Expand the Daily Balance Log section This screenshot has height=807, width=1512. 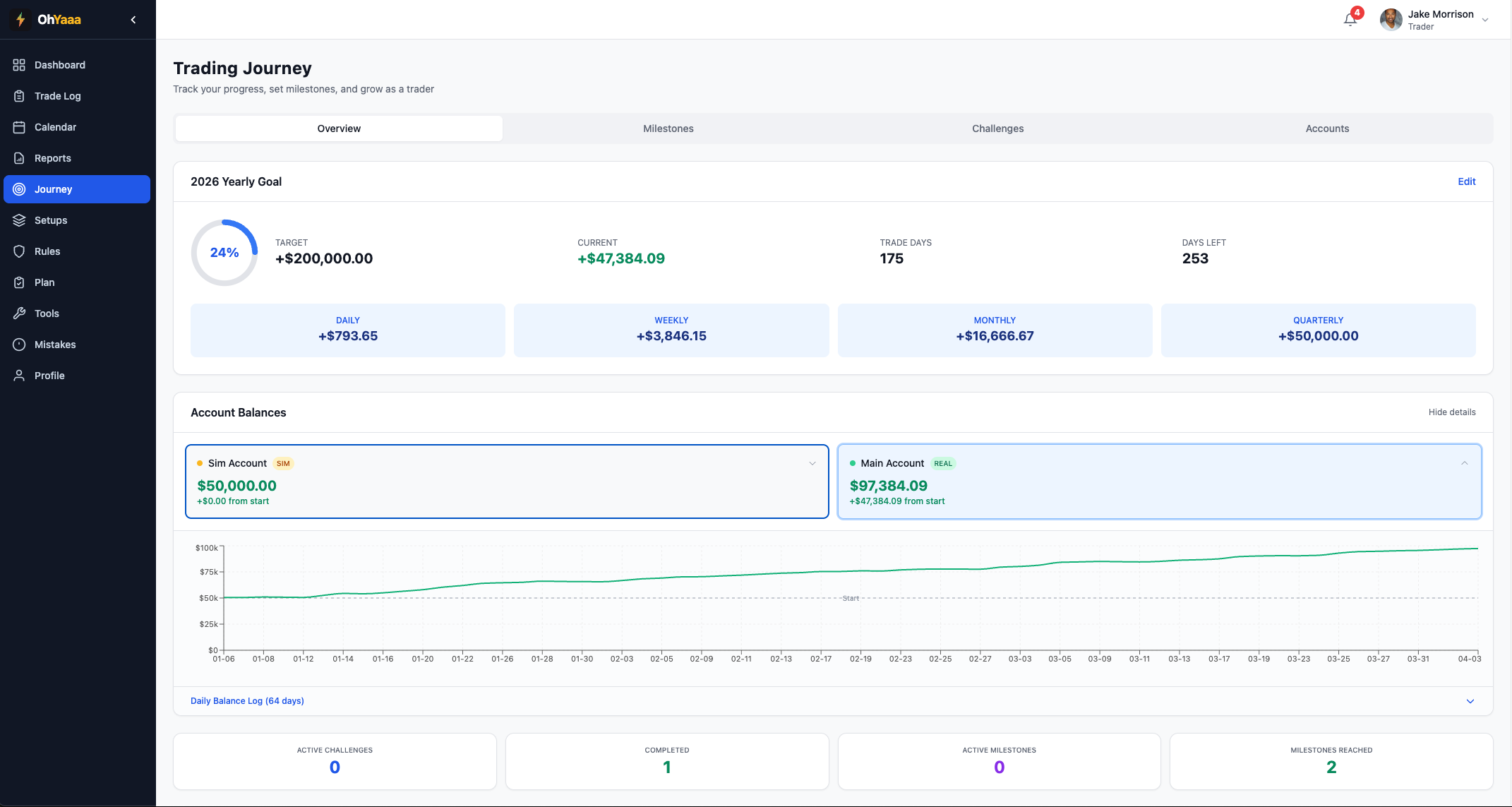pyautogui.click(x=1470, y=700)
